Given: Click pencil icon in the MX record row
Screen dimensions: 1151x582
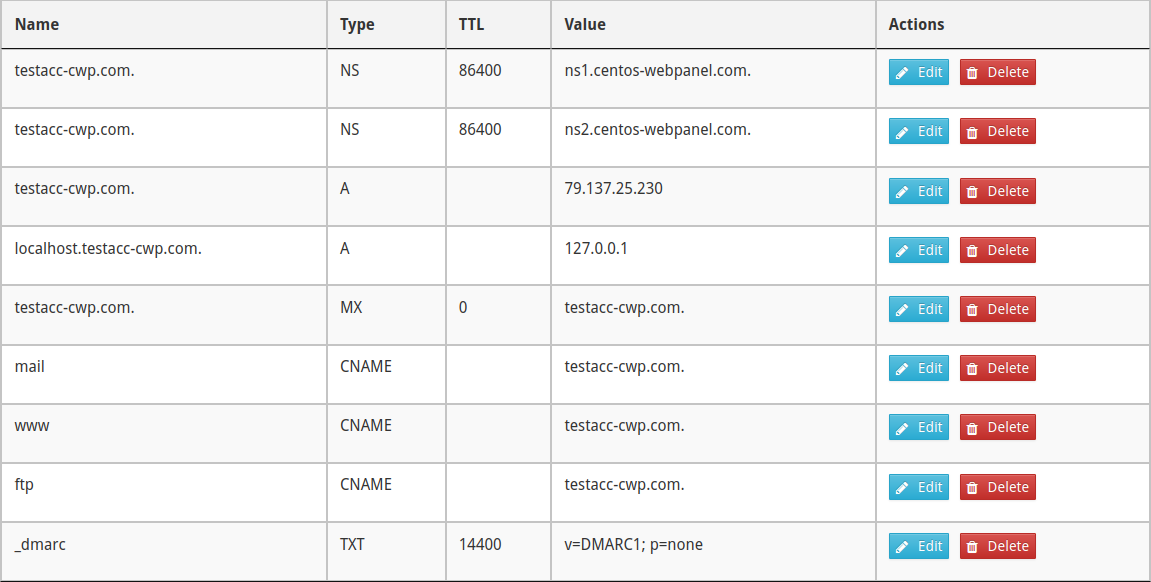Looking at the screenshot, I should tap(902, 310).
